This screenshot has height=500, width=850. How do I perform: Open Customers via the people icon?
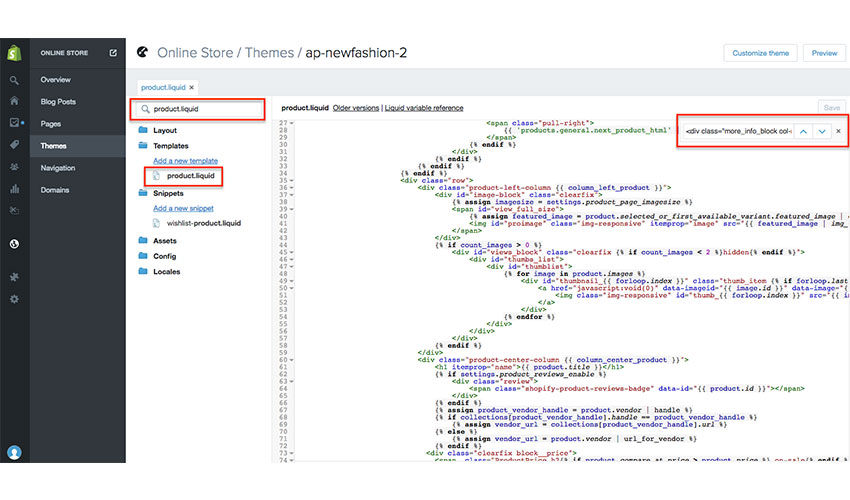tap(14, 166)
